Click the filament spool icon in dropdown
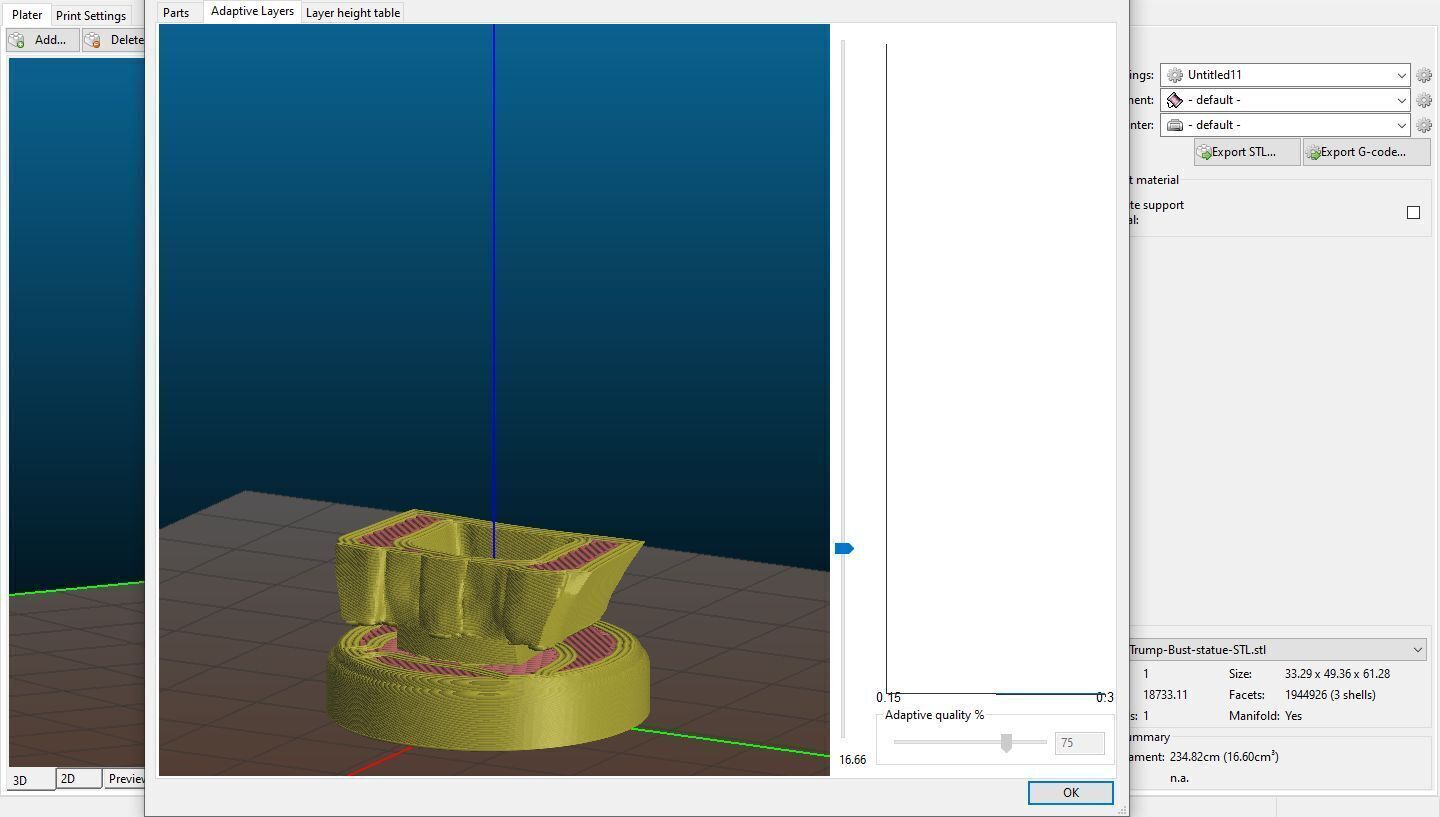The image size is (1440, 817). (1175, 100)
